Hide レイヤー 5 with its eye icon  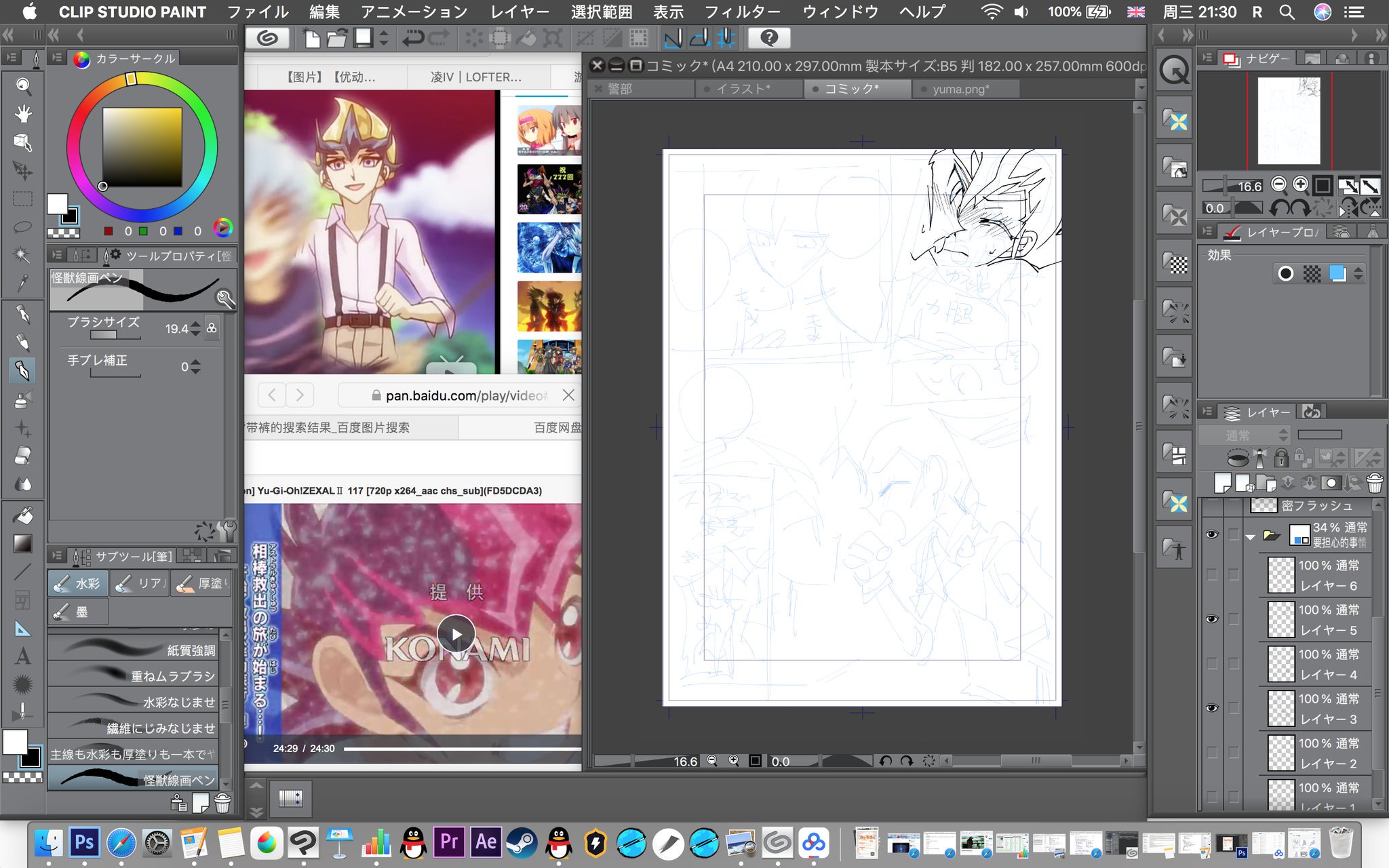click(x=1212, y=619)
